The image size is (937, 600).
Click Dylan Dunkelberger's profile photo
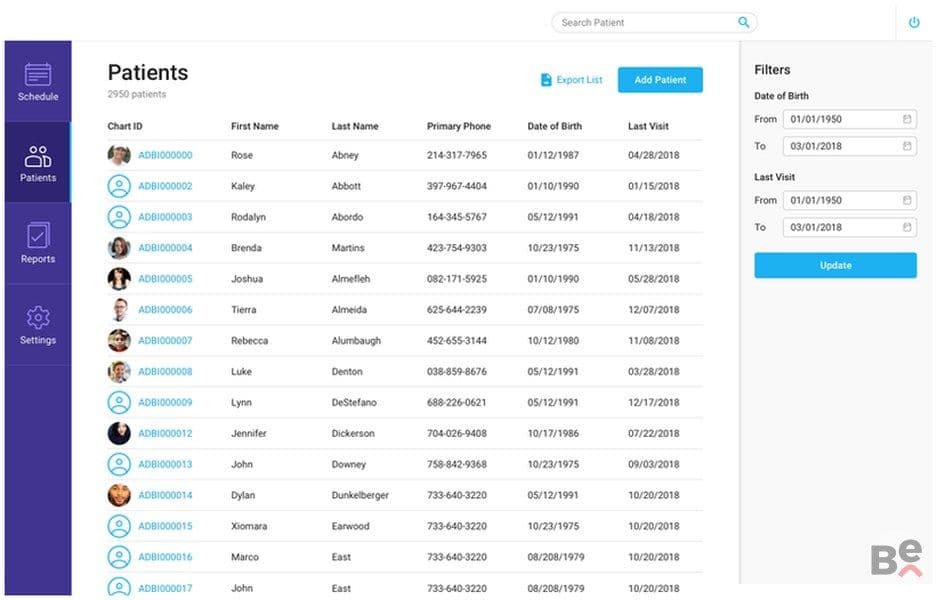[x=119, y=495]
